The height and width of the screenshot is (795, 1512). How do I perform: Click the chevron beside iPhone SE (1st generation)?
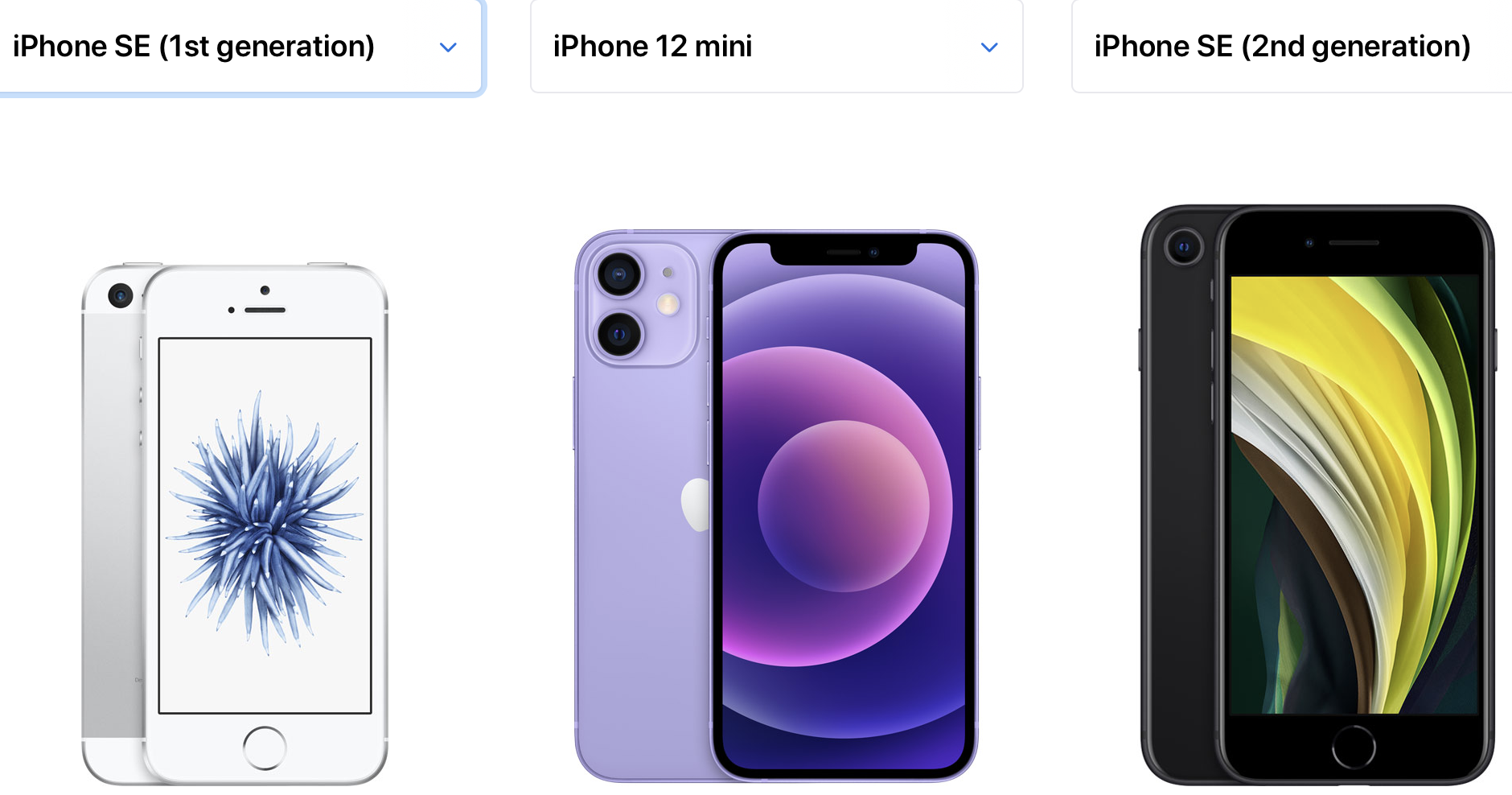[448, 47]
